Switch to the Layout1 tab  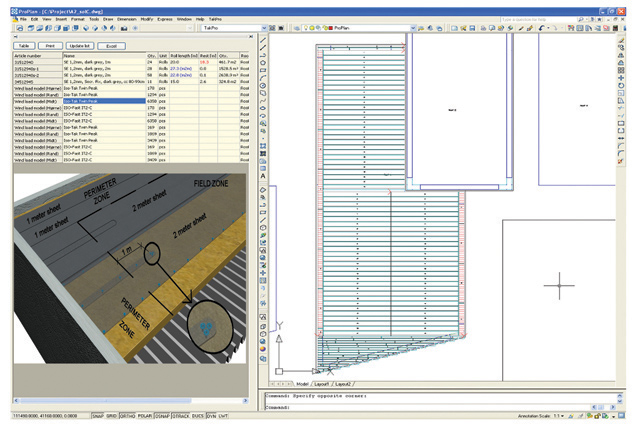pos(322,384)
